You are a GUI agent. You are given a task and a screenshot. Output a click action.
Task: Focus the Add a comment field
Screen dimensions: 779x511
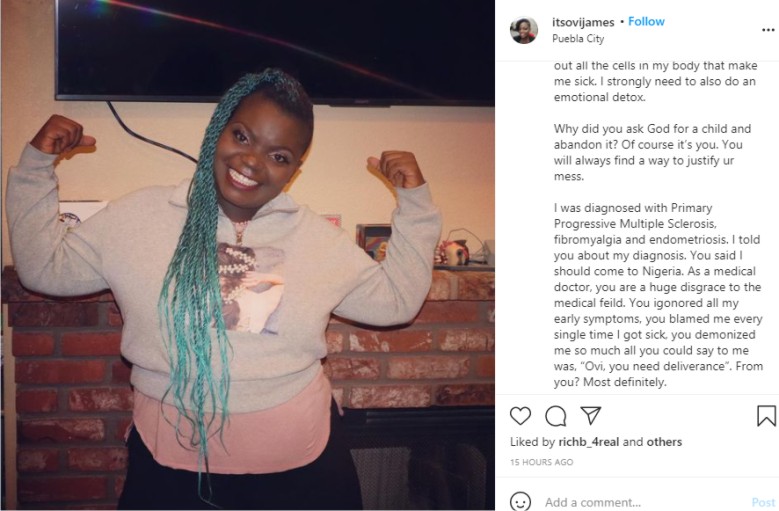tap(646, 502)
